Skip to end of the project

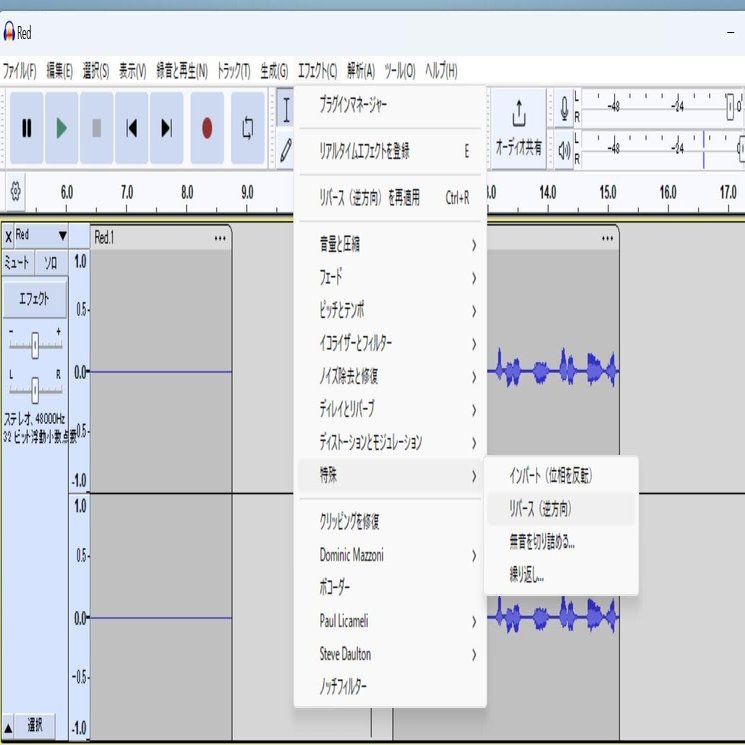pyautogui.click(x=166, y=128)
